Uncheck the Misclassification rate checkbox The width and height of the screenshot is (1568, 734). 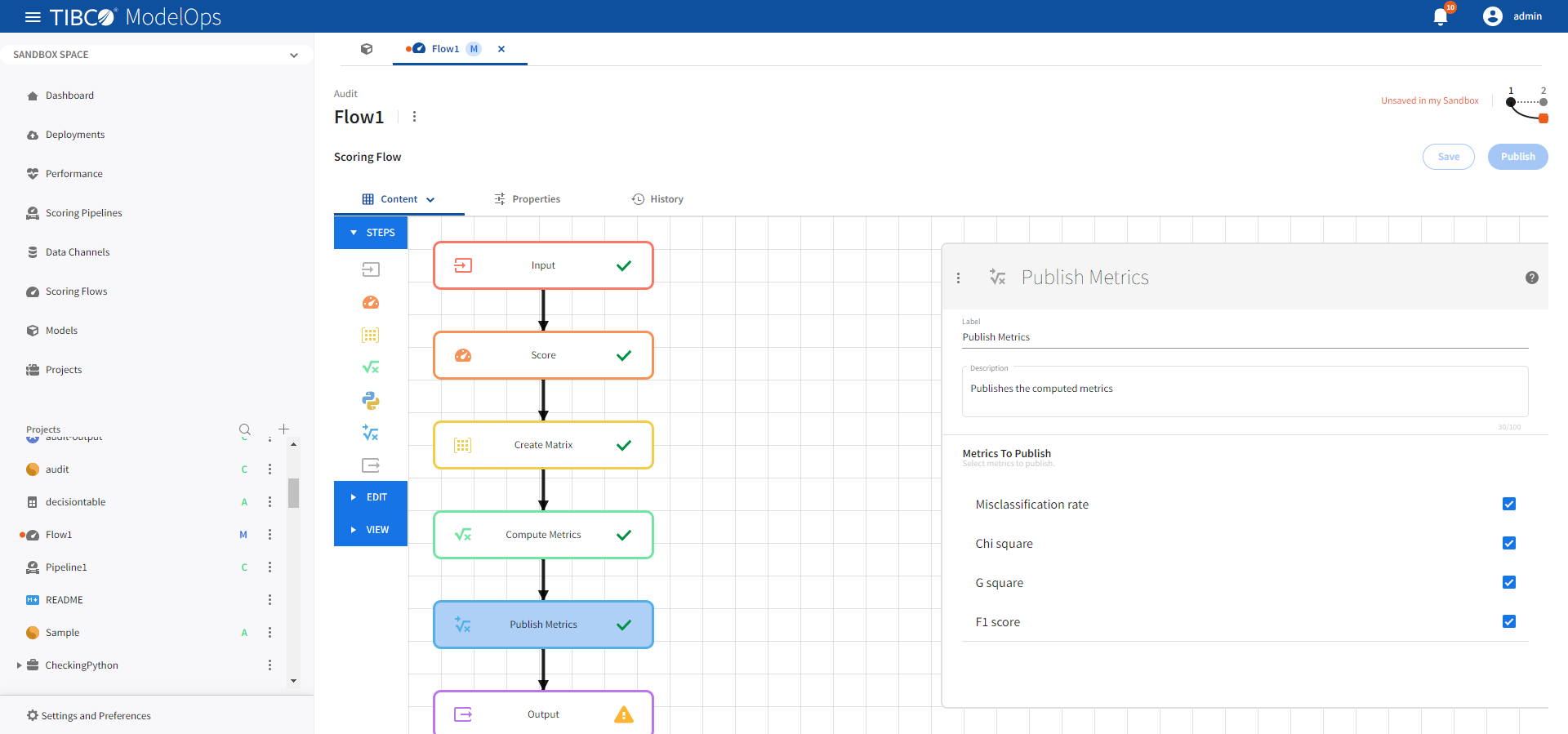[x=1509, y=504]
